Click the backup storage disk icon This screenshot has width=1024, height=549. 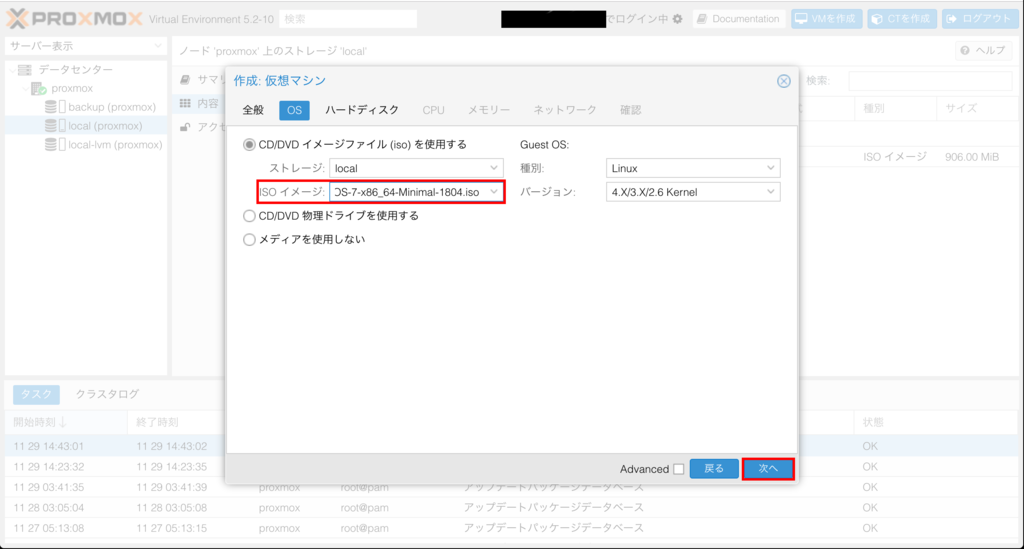(x=55, y=107)
